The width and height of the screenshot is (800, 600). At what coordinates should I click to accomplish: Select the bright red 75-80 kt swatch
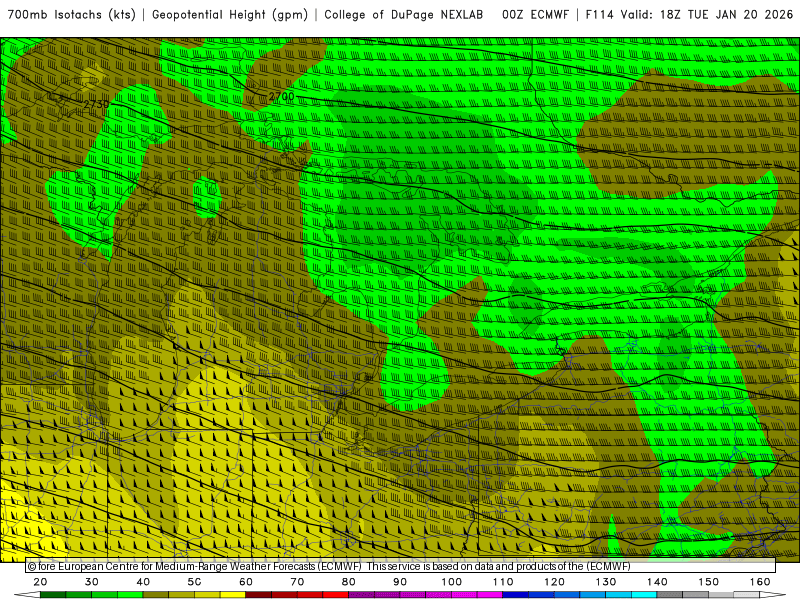tap(336, 595)
